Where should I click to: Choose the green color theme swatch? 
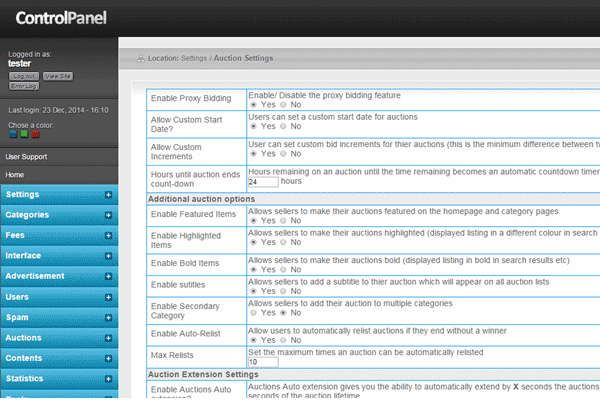coord(23,133)
